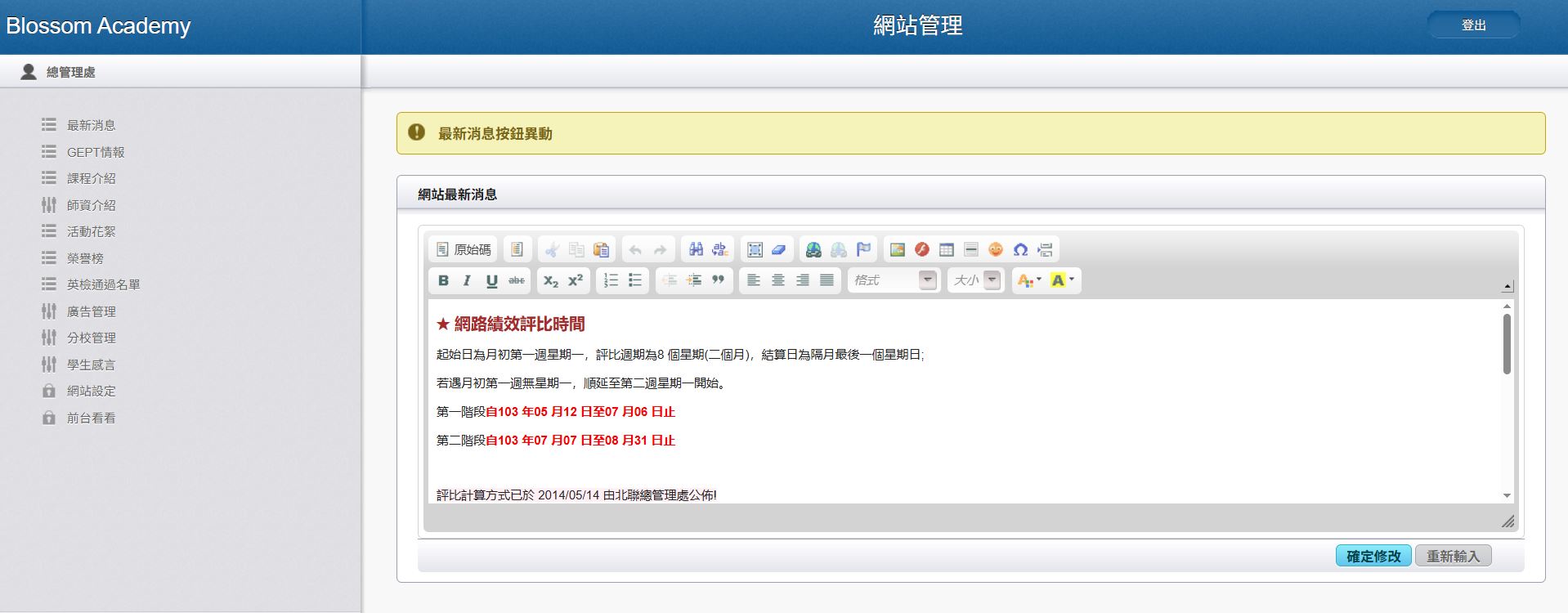This screenshot has height=613, width=1568.
Task: Open 英檢通過名單 in the sidebar
Action: [103, 284]
